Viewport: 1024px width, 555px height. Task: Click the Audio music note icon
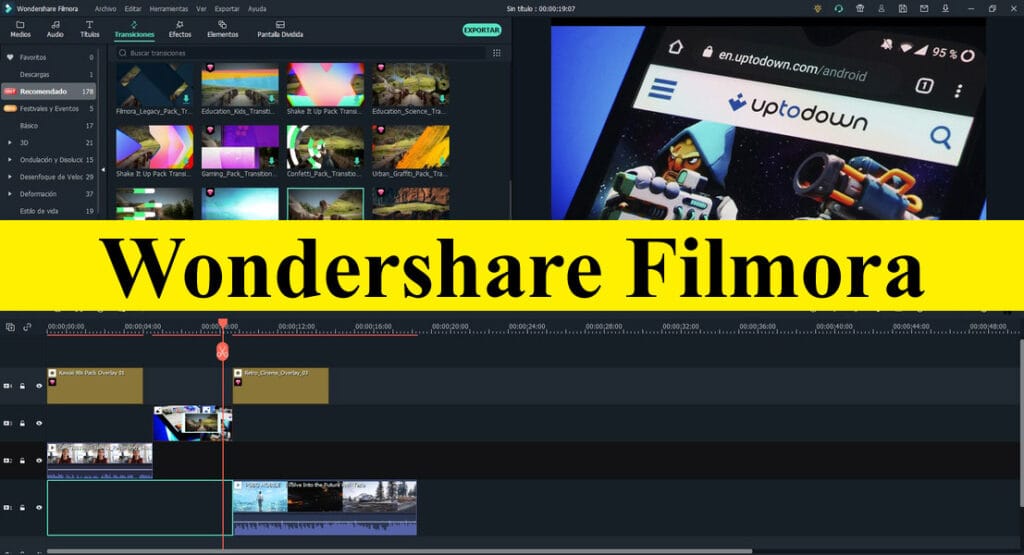[x=55, y=24]
